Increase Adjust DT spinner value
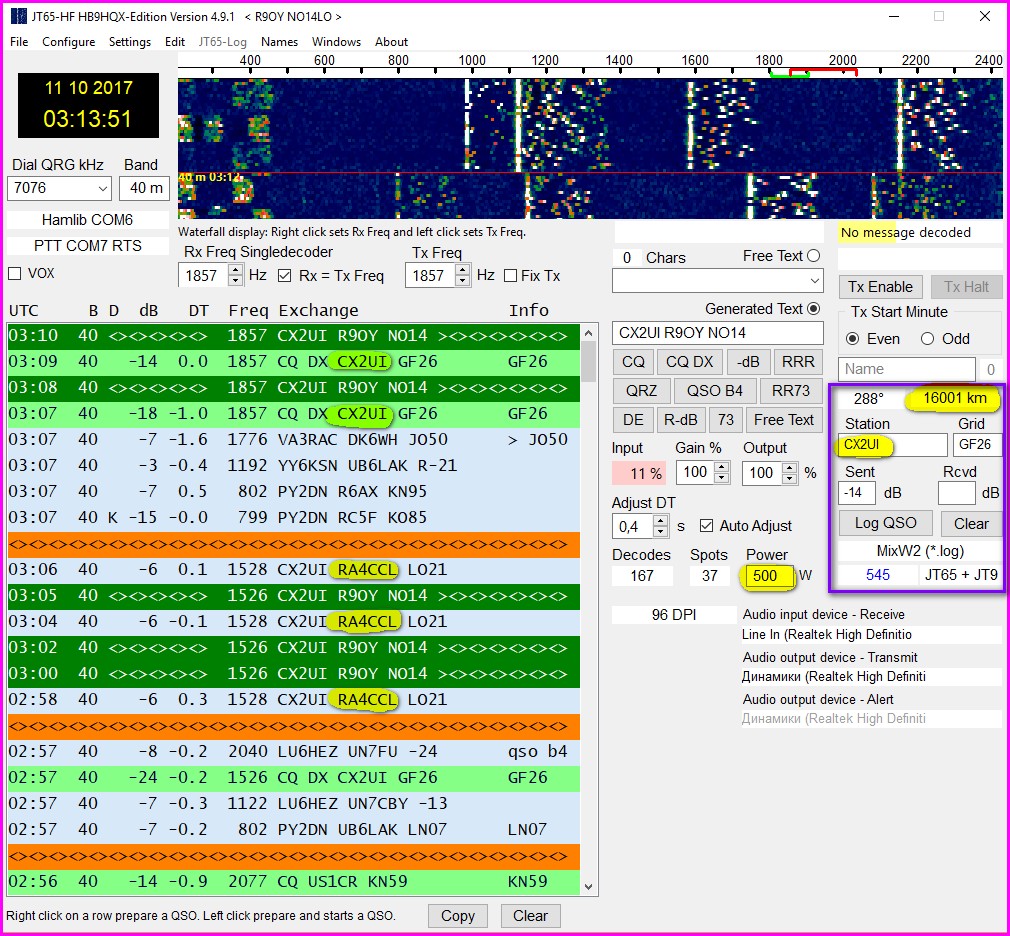This screenshot has width=1010, height=936. click(x=660, y=520)
